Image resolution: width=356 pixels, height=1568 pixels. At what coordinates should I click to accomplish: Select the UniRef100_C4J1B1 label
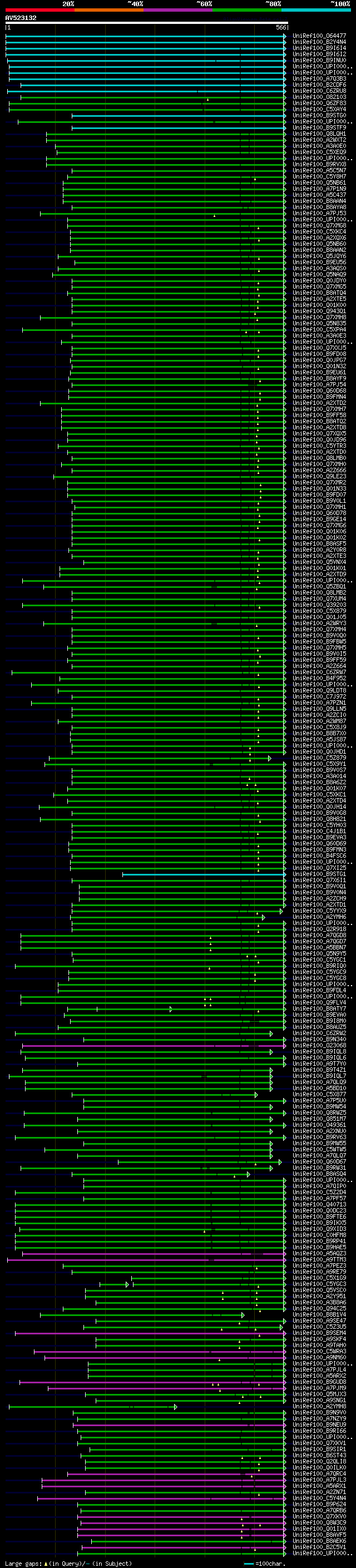coord(319,832)
